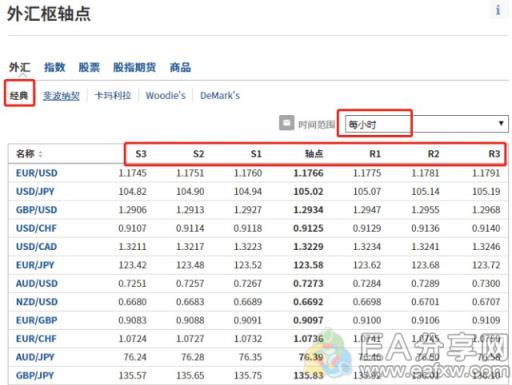Click the gray icon beside 时间范围
Viewport: 512px width, 385px height.
[286, 123]
